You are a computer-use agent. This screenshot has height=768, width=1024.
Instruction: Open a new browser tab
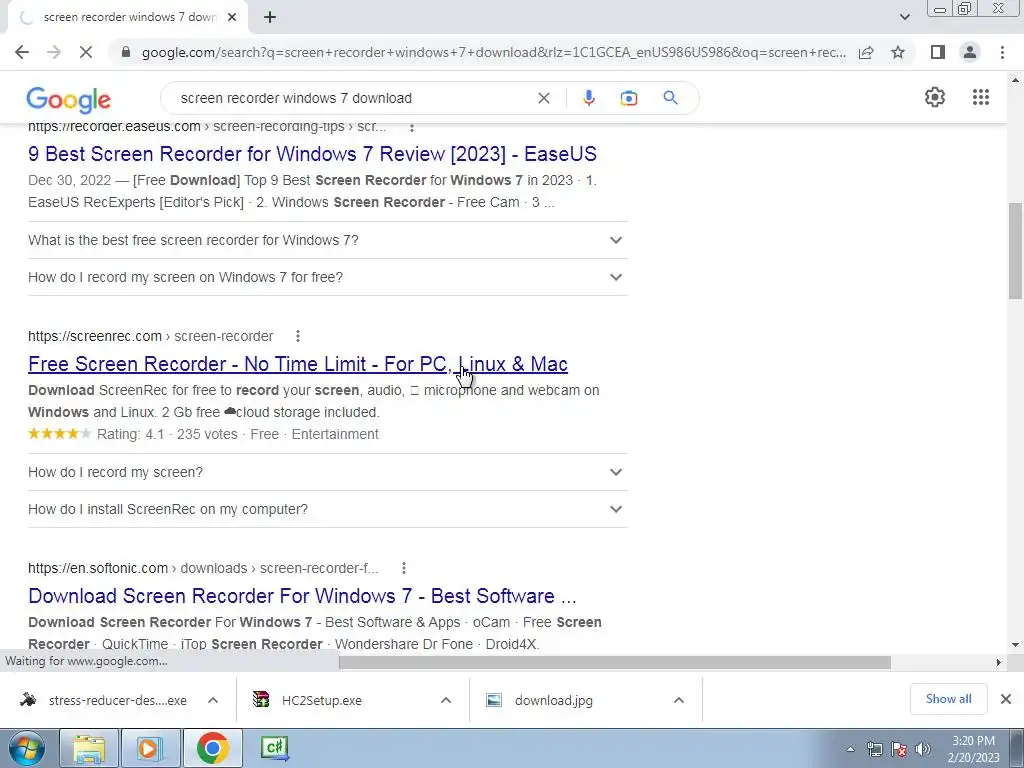point(270,18)
